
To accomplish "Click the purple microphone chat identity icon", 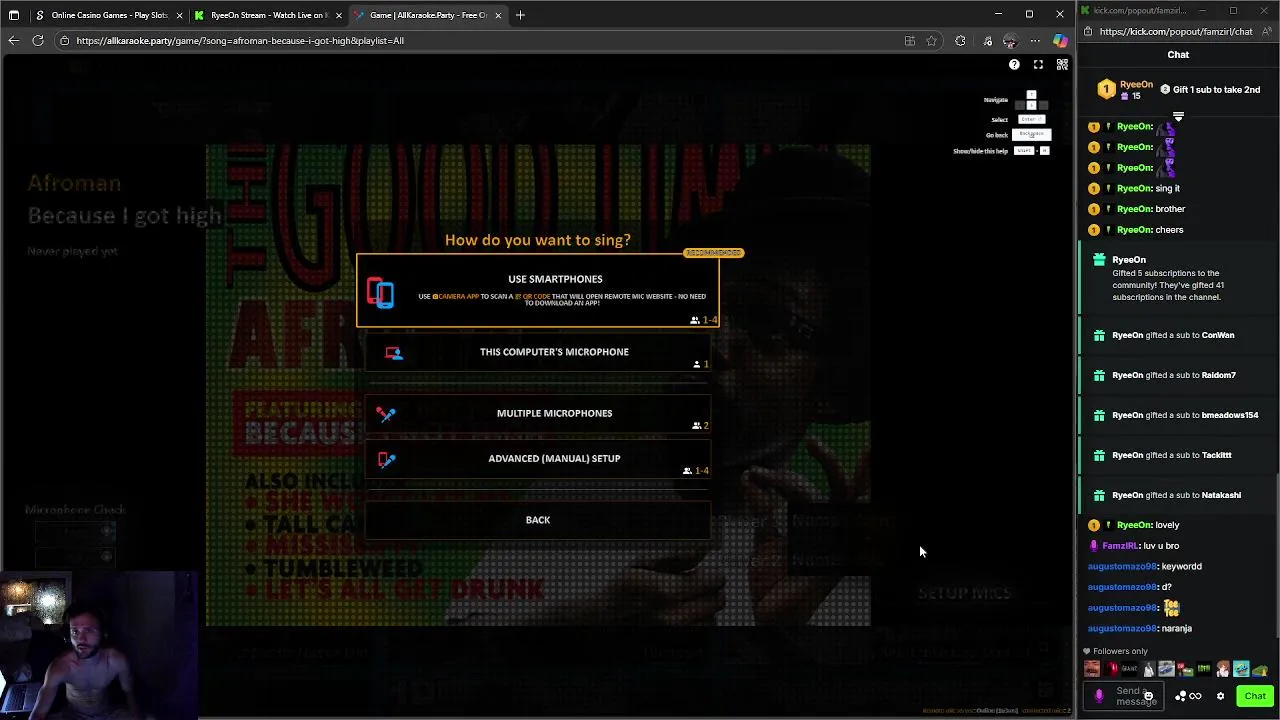I will tap(1099, 696).
